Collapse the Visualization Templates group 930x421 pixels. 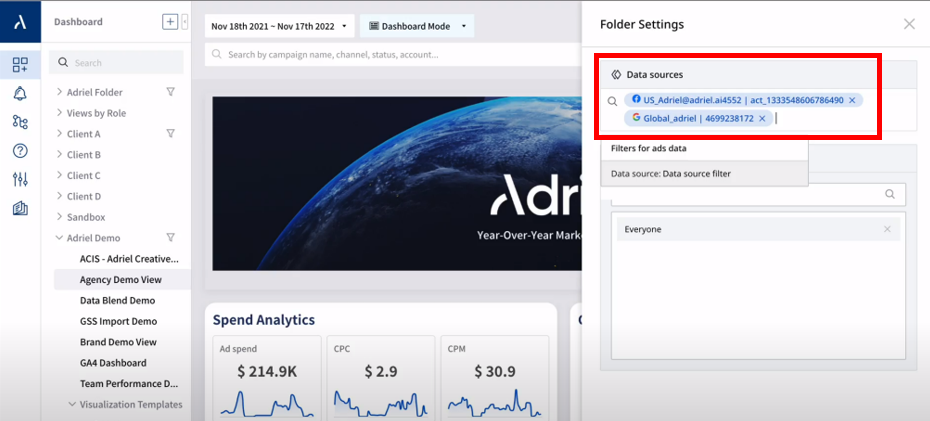[72, 404]
